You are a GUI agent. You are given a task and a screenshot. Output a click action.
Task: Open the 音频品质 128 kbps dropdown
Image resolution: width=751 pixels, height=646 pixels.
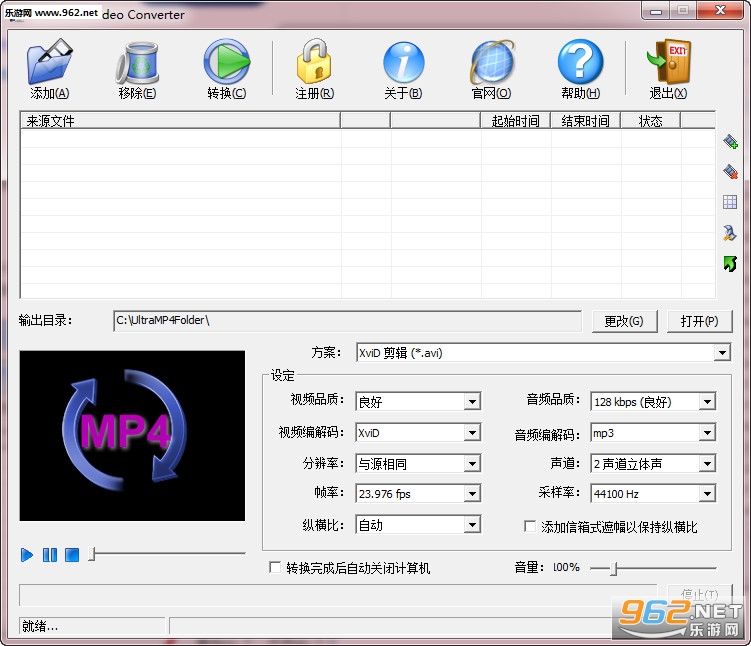707,401
